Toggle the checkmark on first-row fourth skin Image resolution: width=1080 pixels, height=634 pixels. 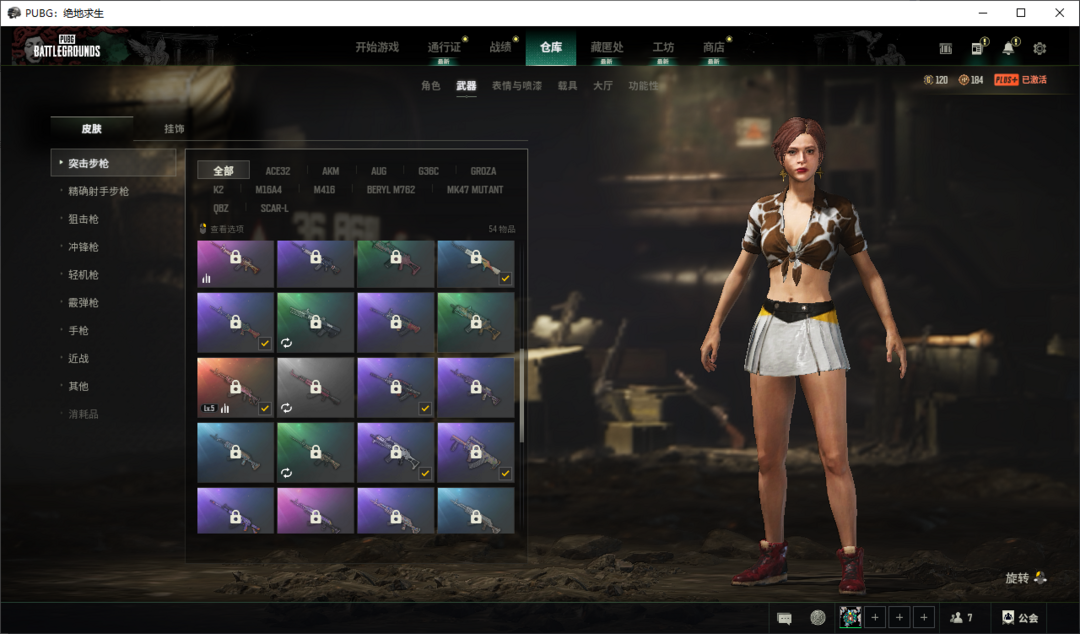click(x=506, y=278)
